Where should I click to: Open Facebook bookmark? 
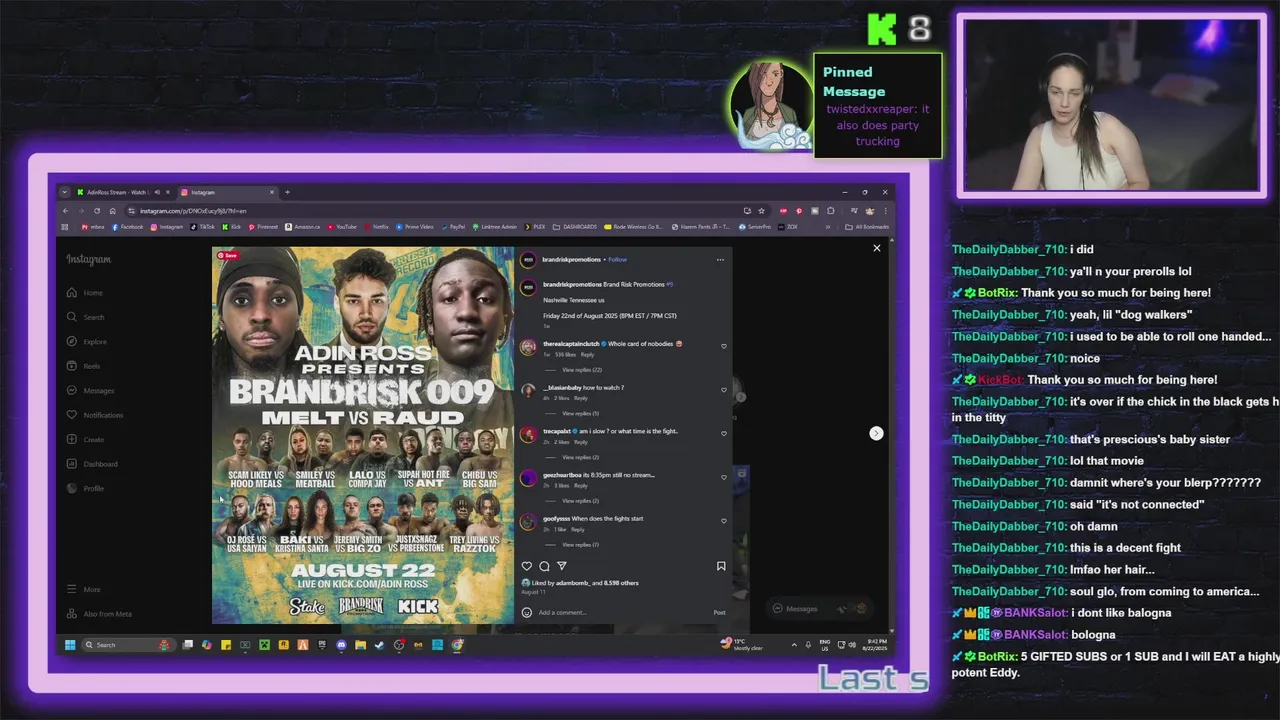(x=127, y=227)
